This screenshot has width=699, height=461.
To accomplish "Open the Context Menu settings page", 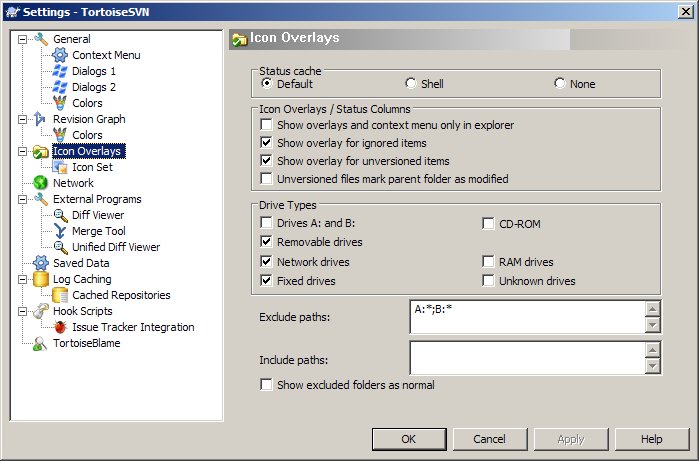I will 106,55.
